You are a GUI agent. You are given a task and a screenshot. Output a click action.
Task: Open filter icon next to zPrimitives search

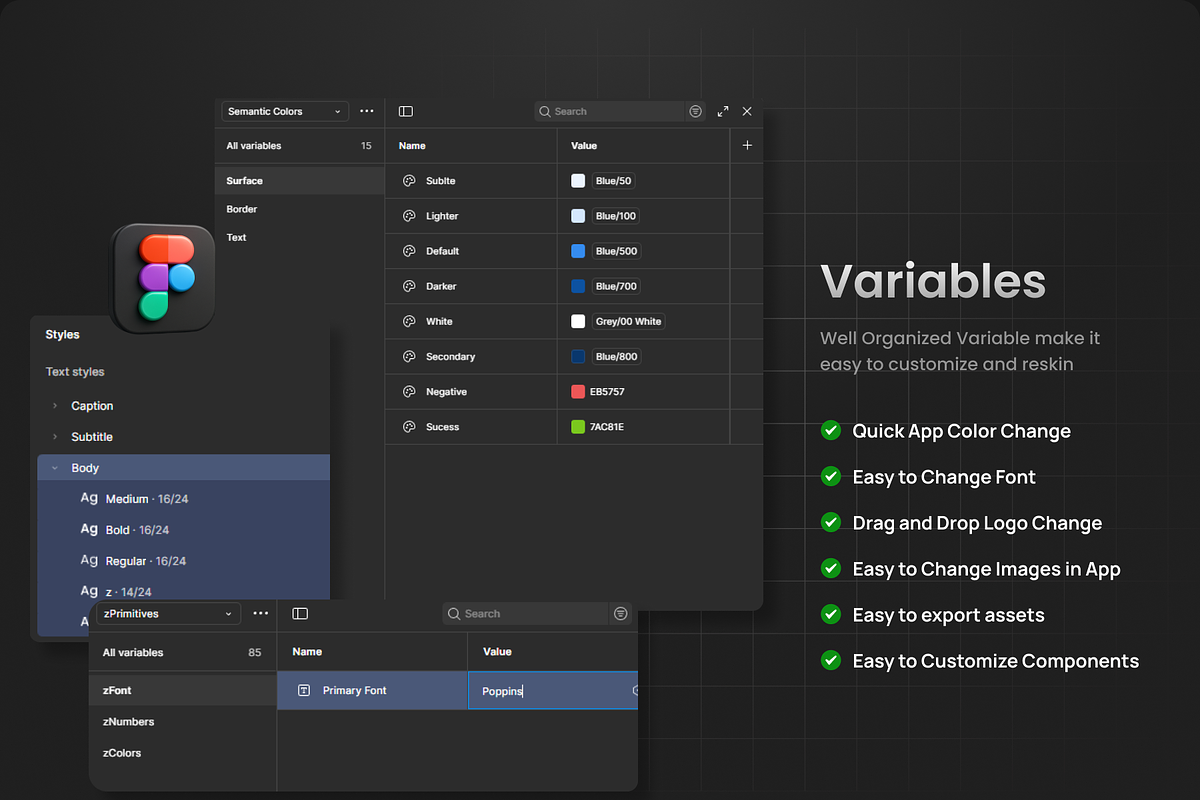click(621, 613)
